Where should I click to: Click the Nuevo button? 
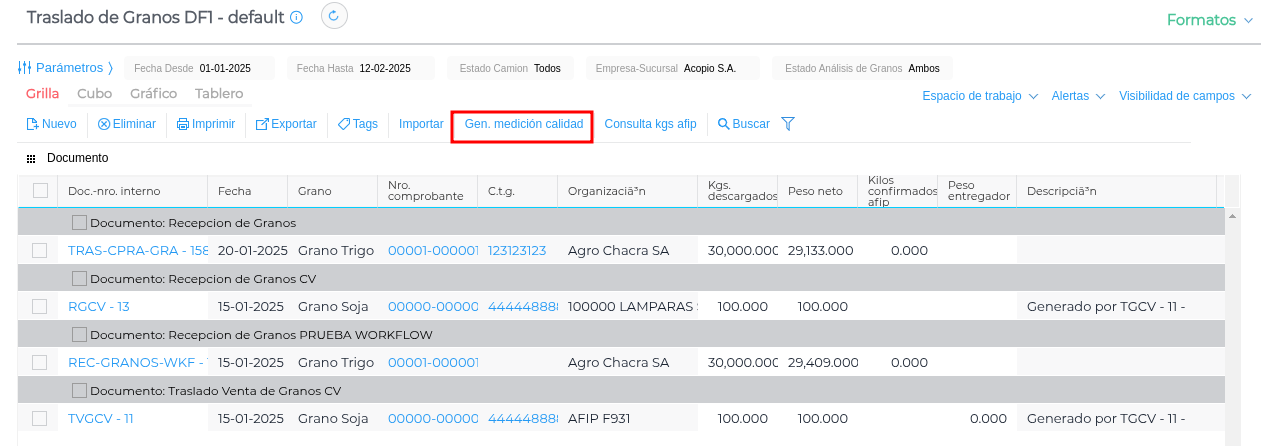51,124
